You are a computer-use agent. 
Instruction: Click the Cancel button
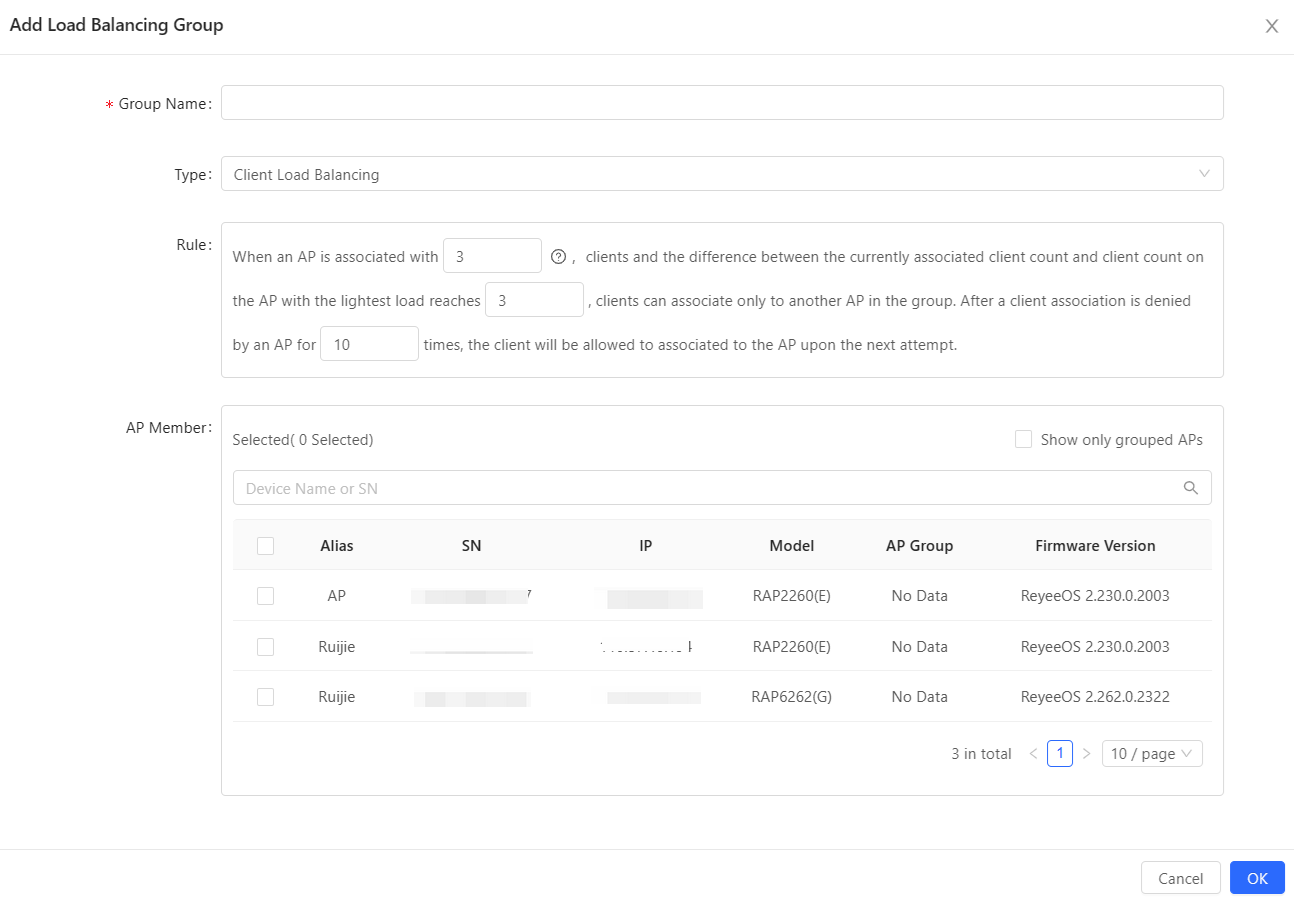tap(1180, 878)
